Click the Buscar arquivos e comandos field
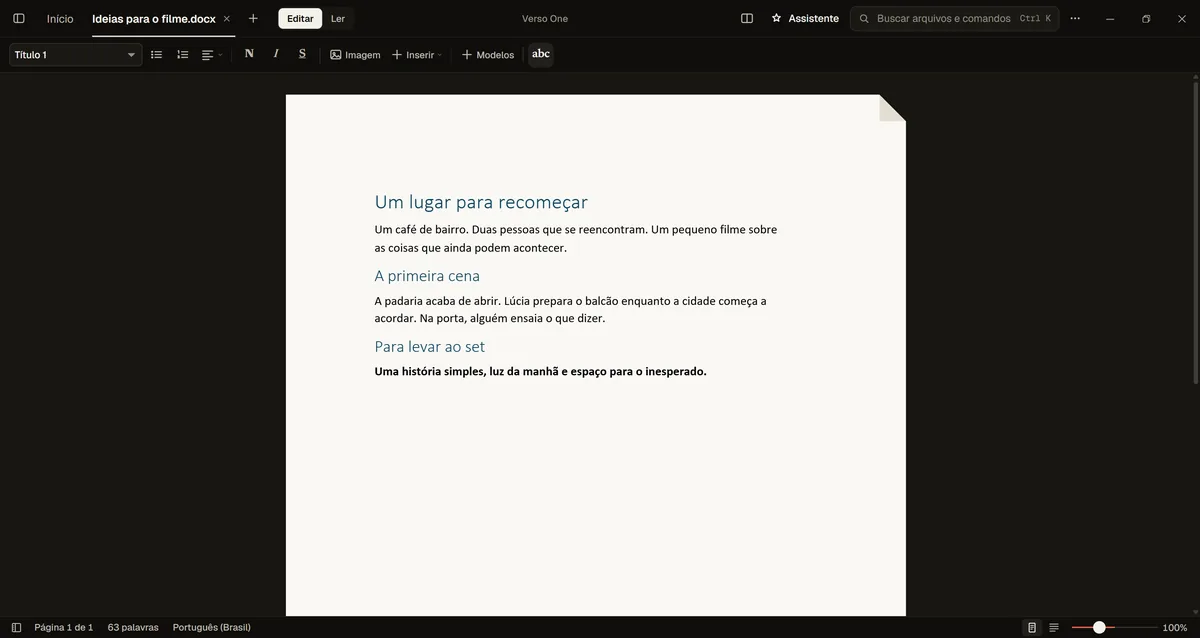Viewport: 1200px width, 638px height. (x=954, y=18)
